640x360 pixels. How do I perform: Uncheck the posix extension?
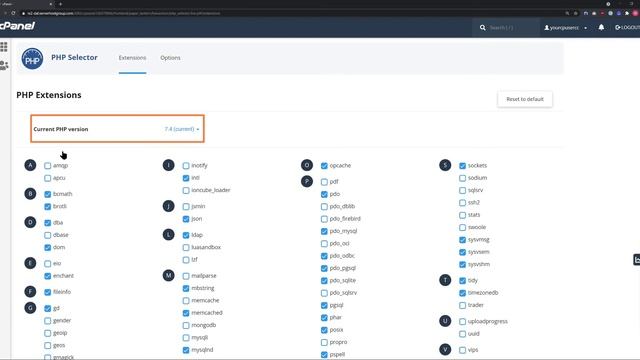tap(324, 330)
